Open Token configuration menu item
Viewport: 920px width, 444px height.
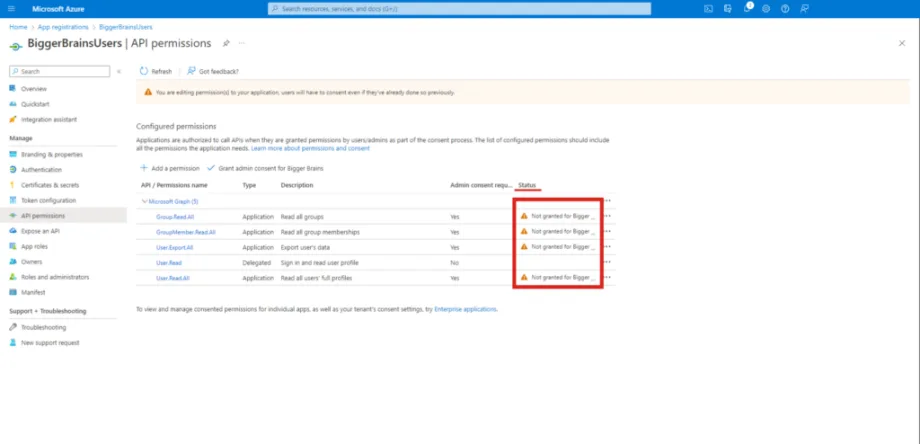tap(48, 200)
